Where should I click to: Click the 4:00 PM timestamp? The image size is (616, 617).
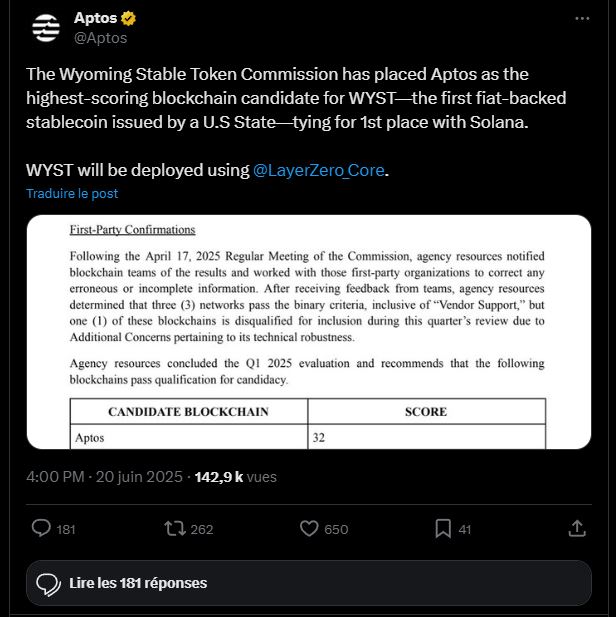point(54,477)
